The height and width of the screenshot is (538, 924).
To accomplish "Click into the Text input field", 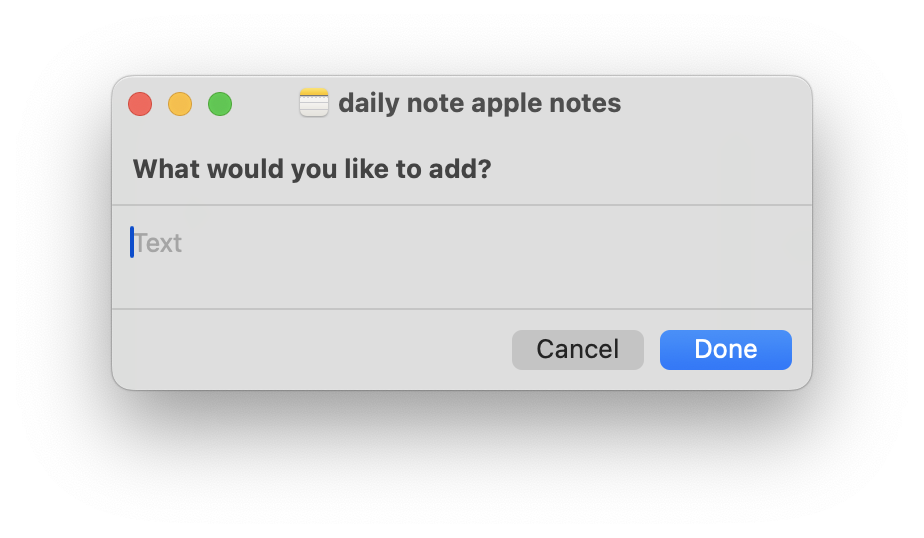I will 460,256.
